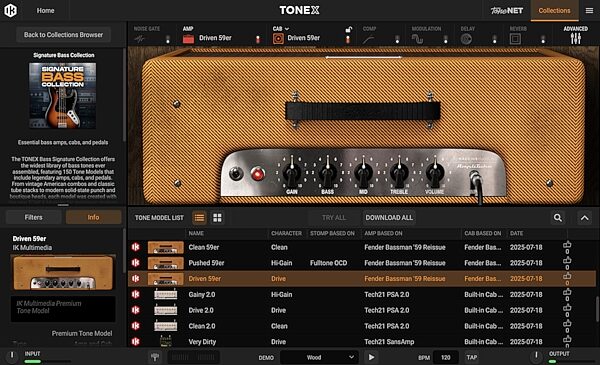Switch tone model list to grid view
Image resolution: width=600 pixels, height=365 pixels.
pos(217,218)
